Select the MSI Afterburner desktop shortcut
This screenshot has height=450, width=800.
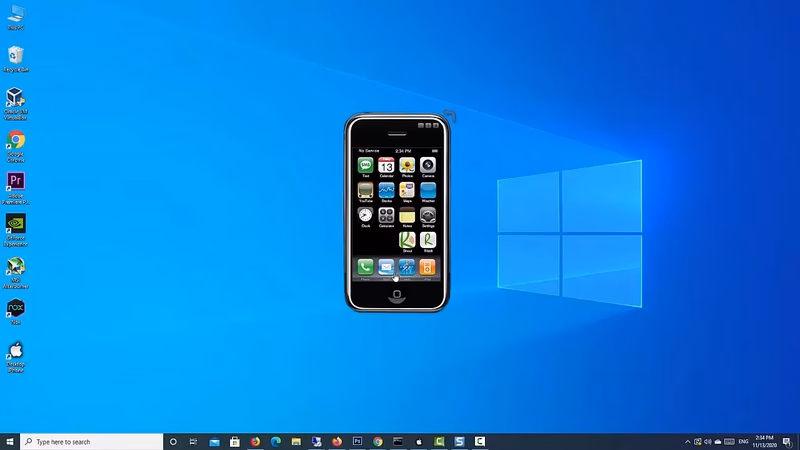coord(16,273)
